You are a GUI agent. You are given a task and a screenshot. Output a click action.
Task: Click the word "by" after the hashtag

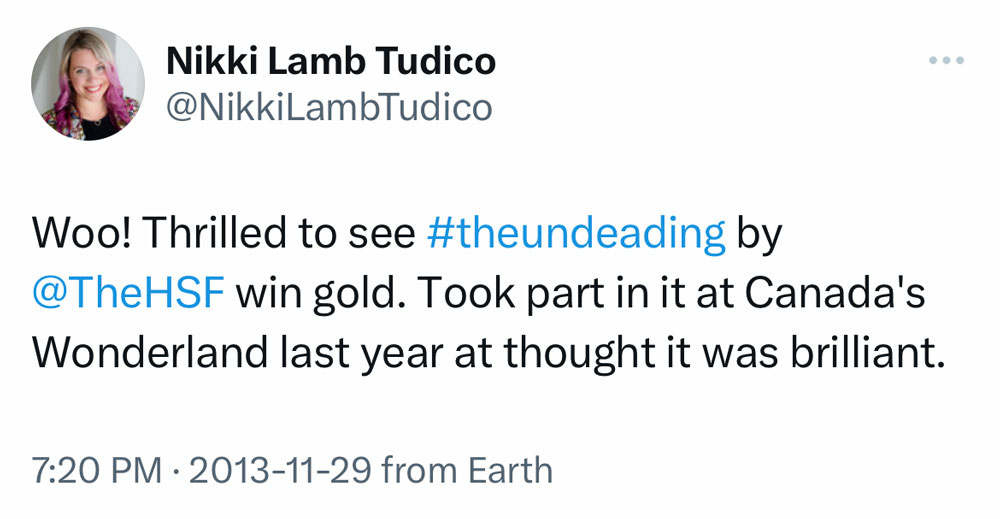point(759,233)
